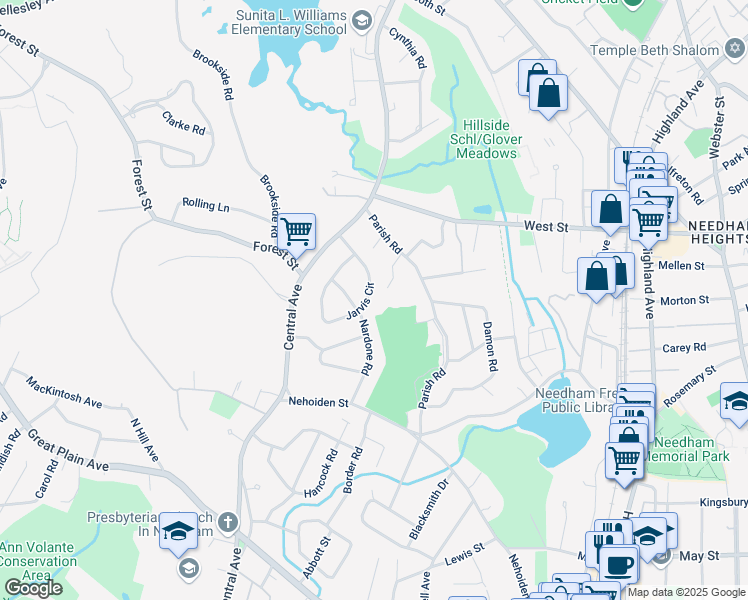Screen dimensions: 748x600
Task: Open the shopping bag marker below Temple Beth Shalom
Action: pos(549,93)
